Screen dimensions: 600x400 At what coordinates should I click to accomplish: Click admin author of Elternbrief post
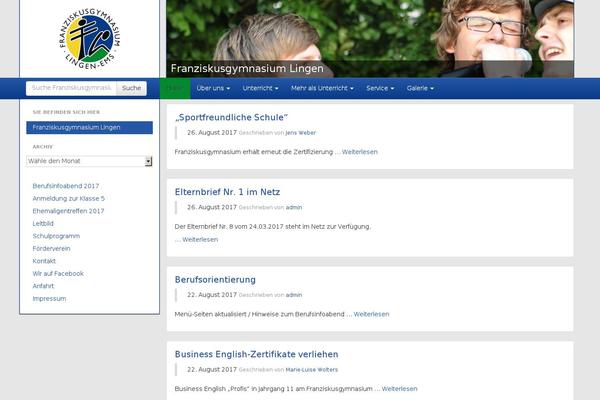[294, 207]
